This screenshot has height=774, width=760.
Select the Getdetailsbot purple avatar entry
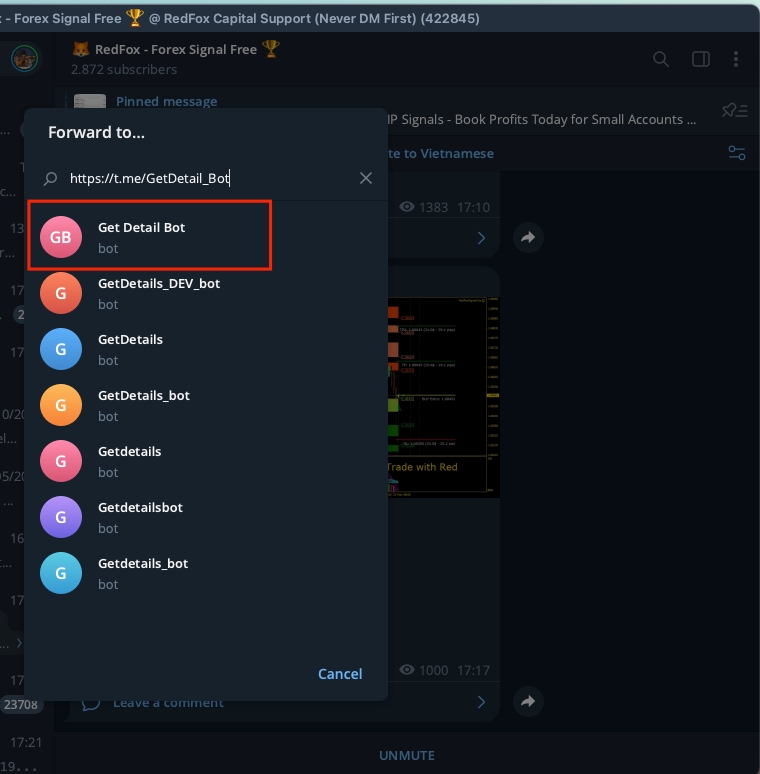click(140, 517)
